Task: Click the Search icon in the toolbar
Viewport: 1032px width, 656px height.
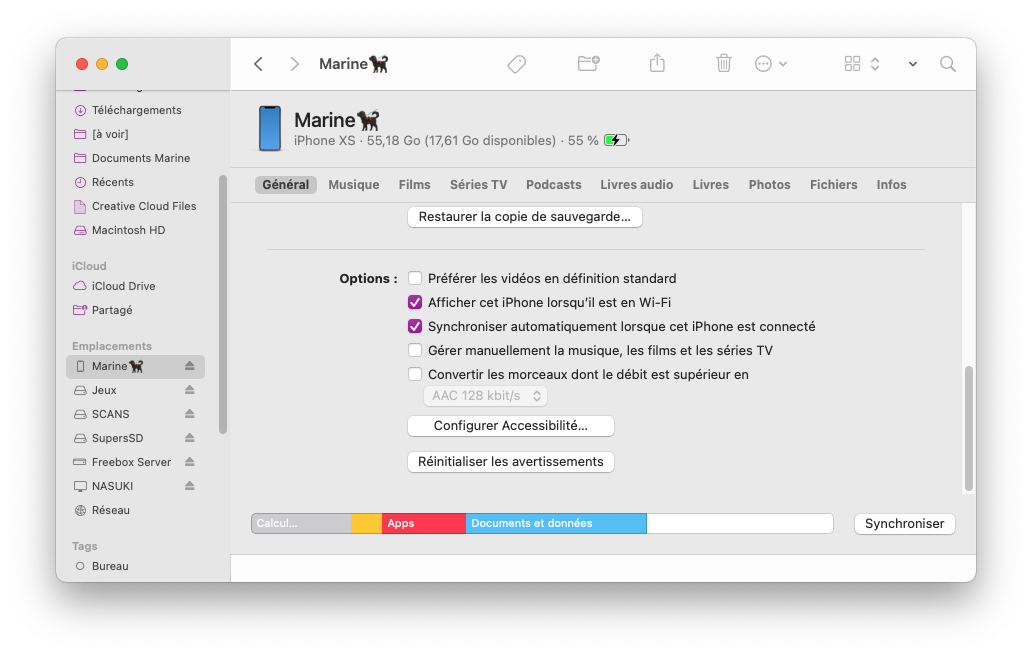Action: pyautogui.click(x=947, y=63)
